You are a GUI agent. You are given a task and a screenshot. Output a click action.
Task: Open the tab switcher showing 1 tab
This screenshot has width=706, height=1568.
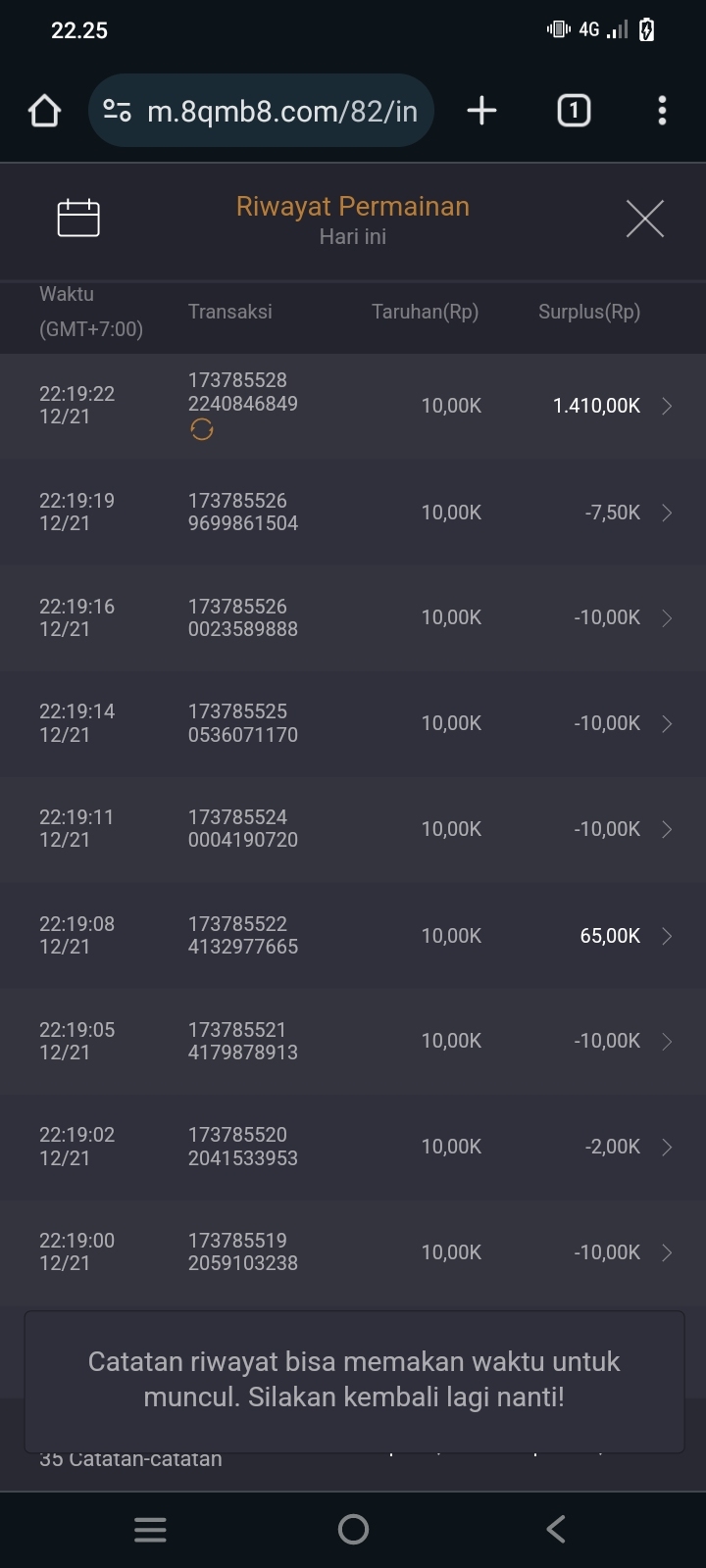pyautogui.click(x=574, y=111)
